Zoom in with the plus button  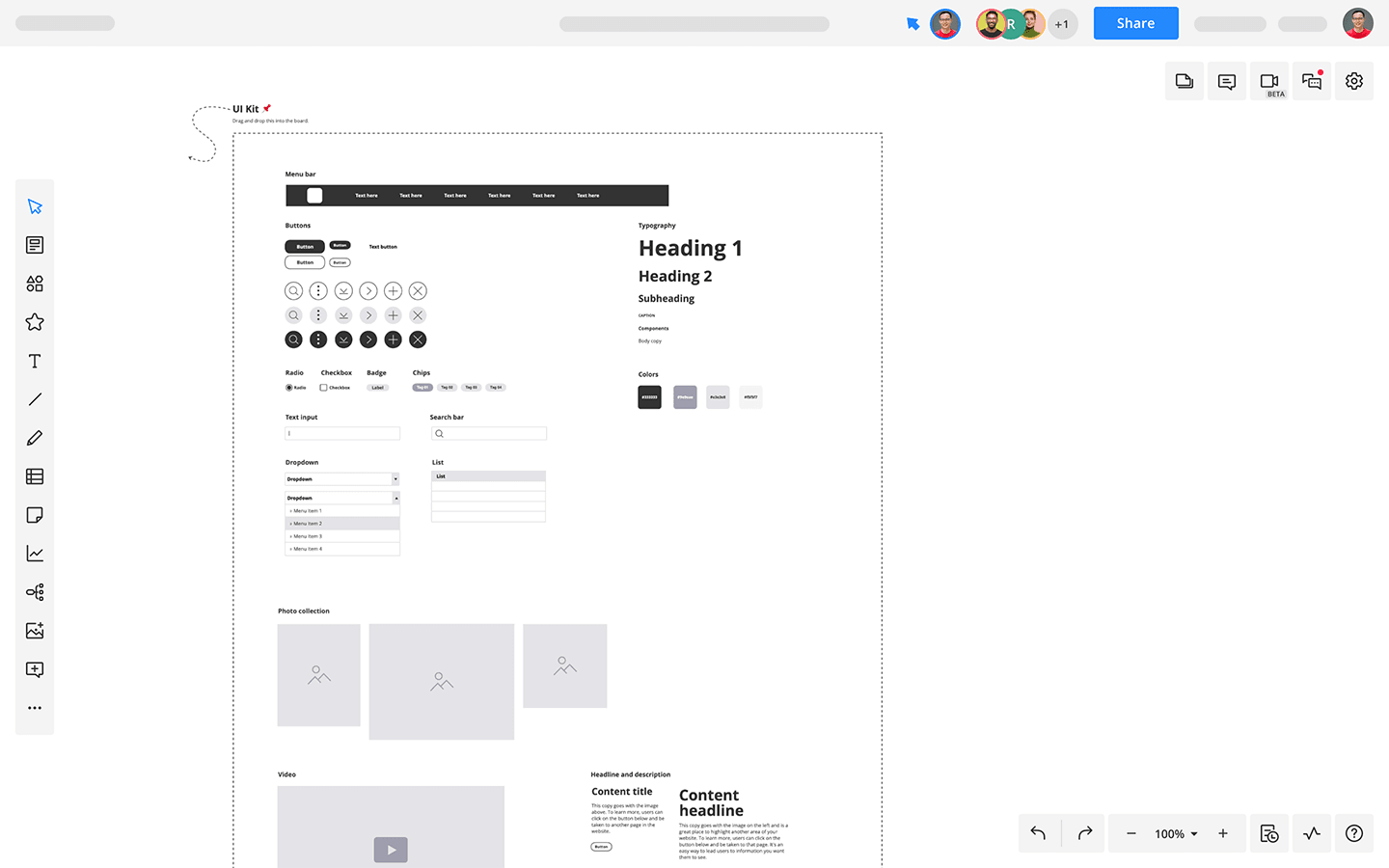click(1222, 833)
